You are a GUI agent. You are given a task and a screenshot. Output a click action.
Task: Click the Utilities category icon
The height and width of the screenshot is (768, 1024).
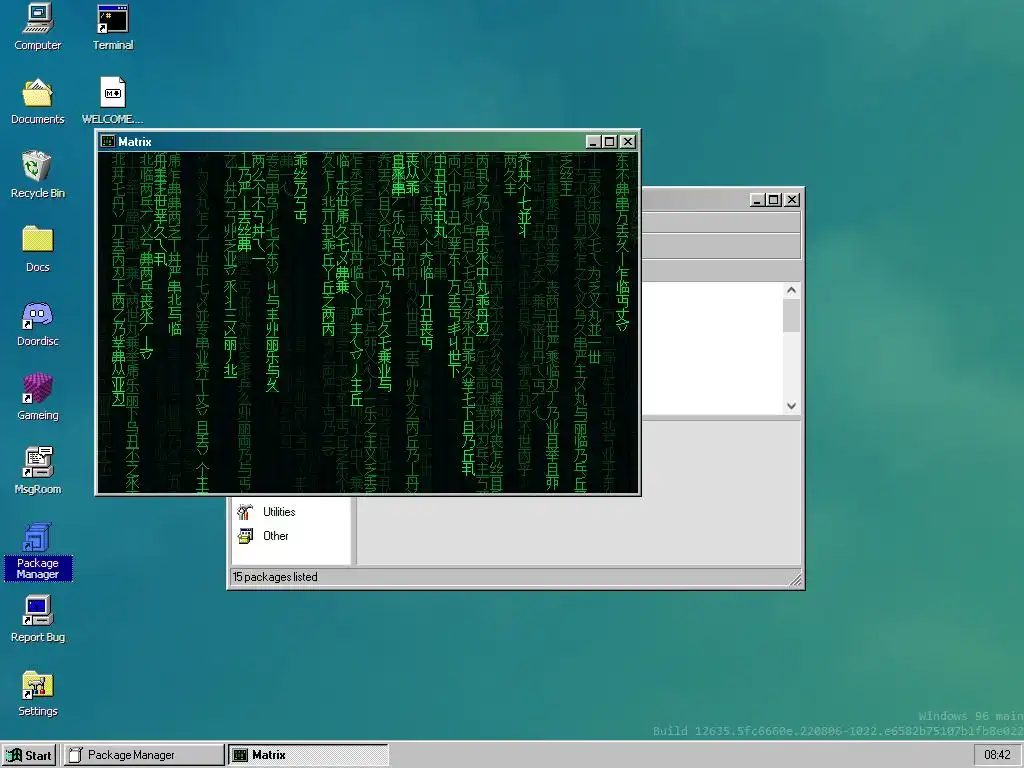click(x=246, y=512)
